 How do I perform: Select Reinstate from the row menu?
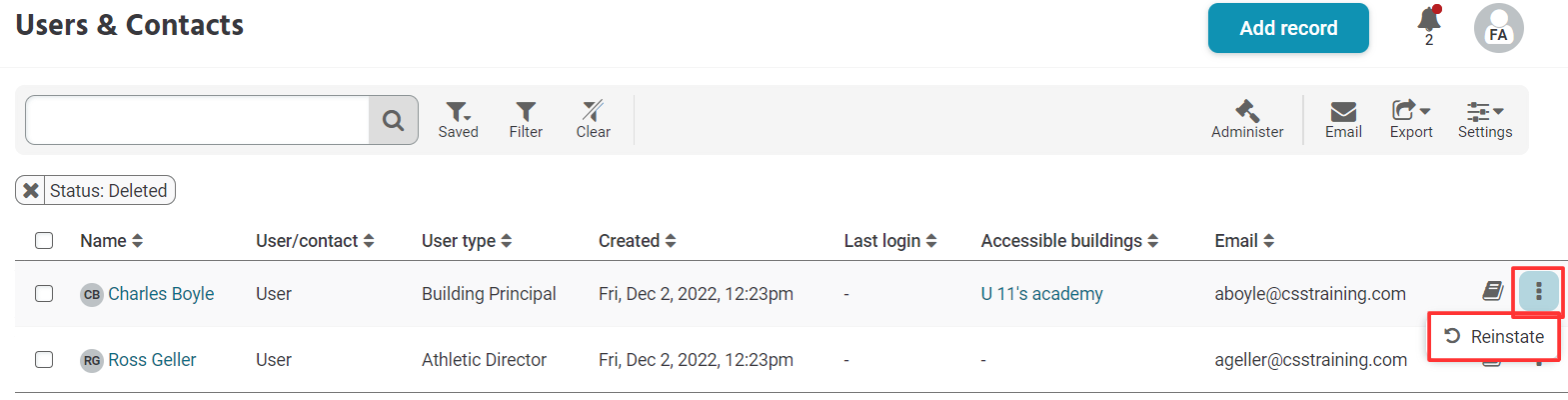[x=1495, y=337]
